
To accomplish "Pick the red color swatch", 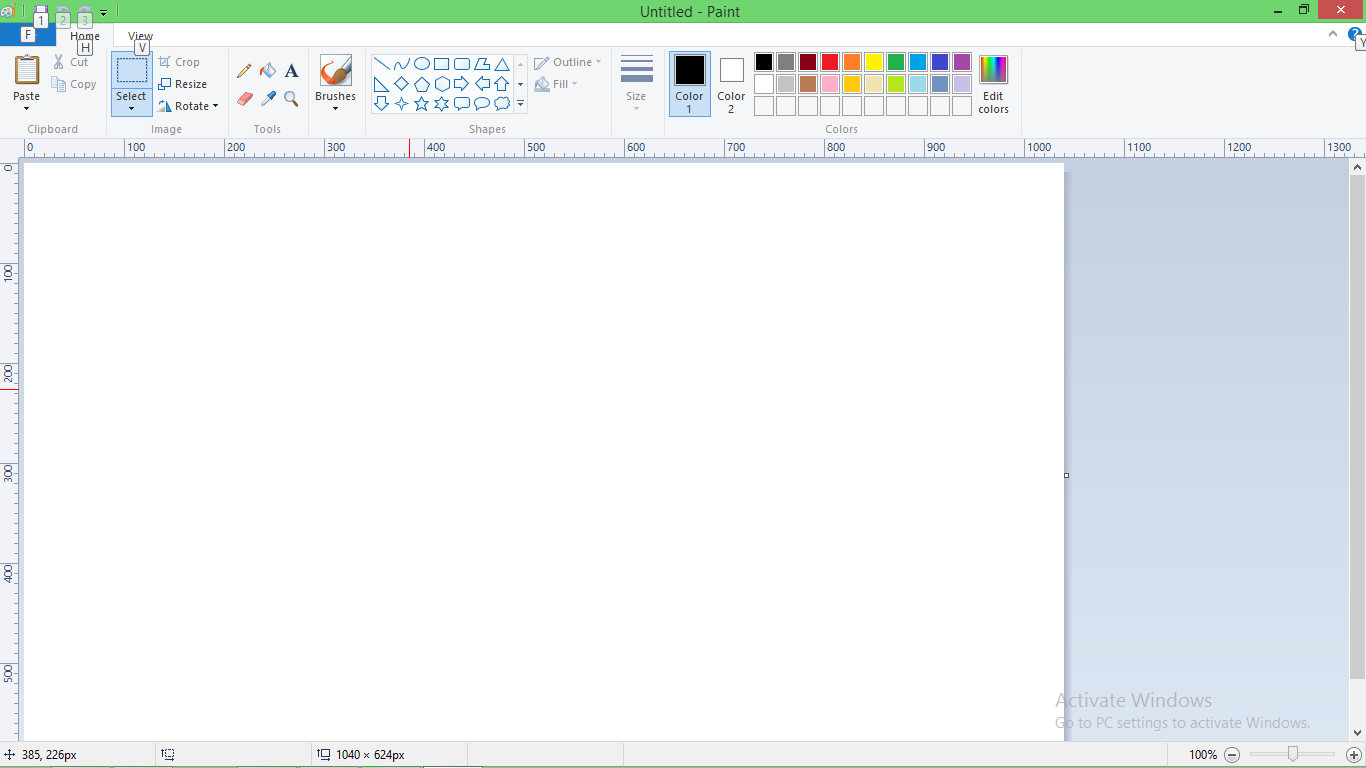I will (x=830, y=62).
